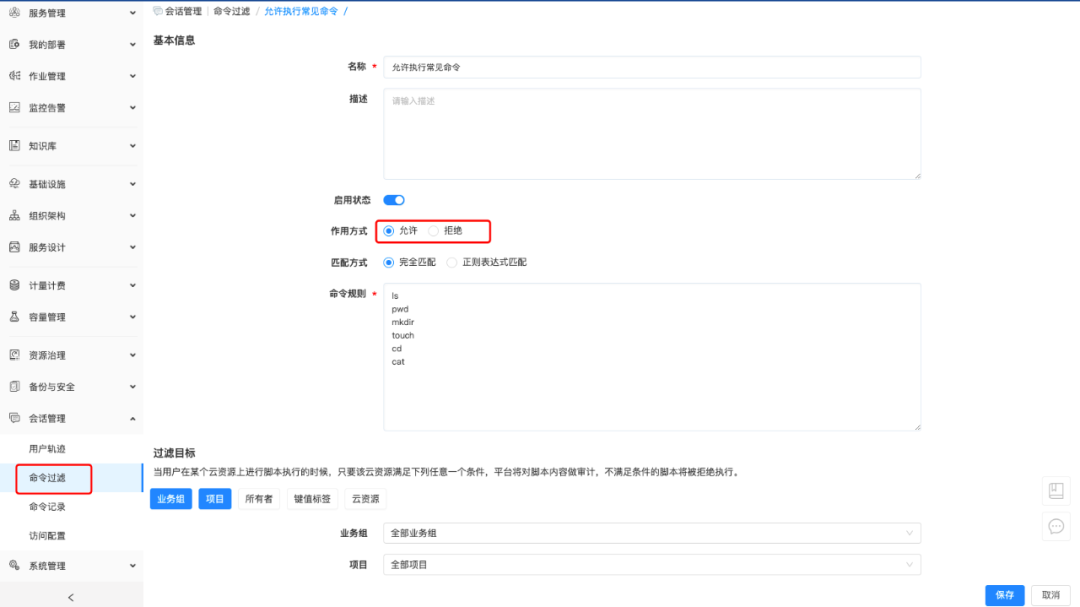Viewport: 1080px width, 607px height.
Task: Open the 全部业务组 dropdown
Action: click(x=652, y=533)
